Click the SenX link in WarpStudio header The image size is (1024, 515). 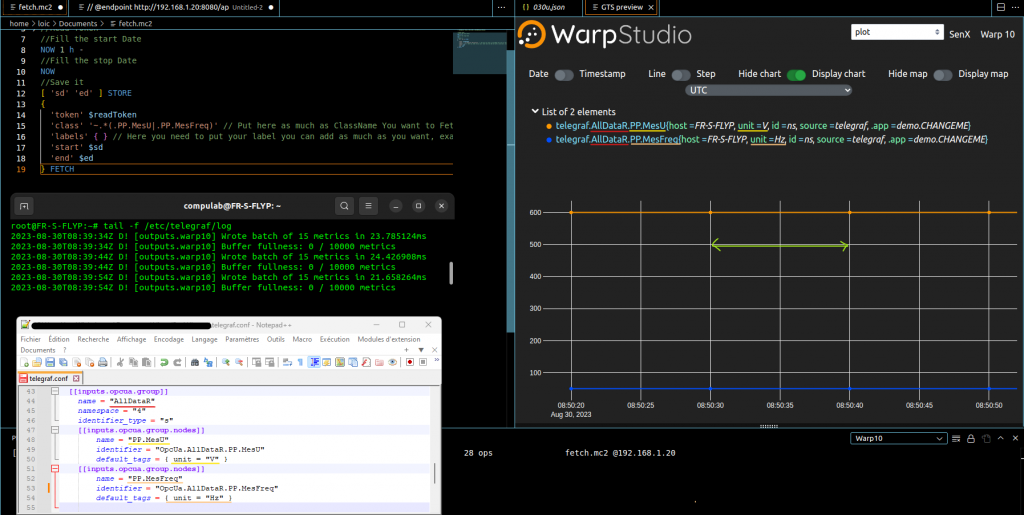[959, 34]
